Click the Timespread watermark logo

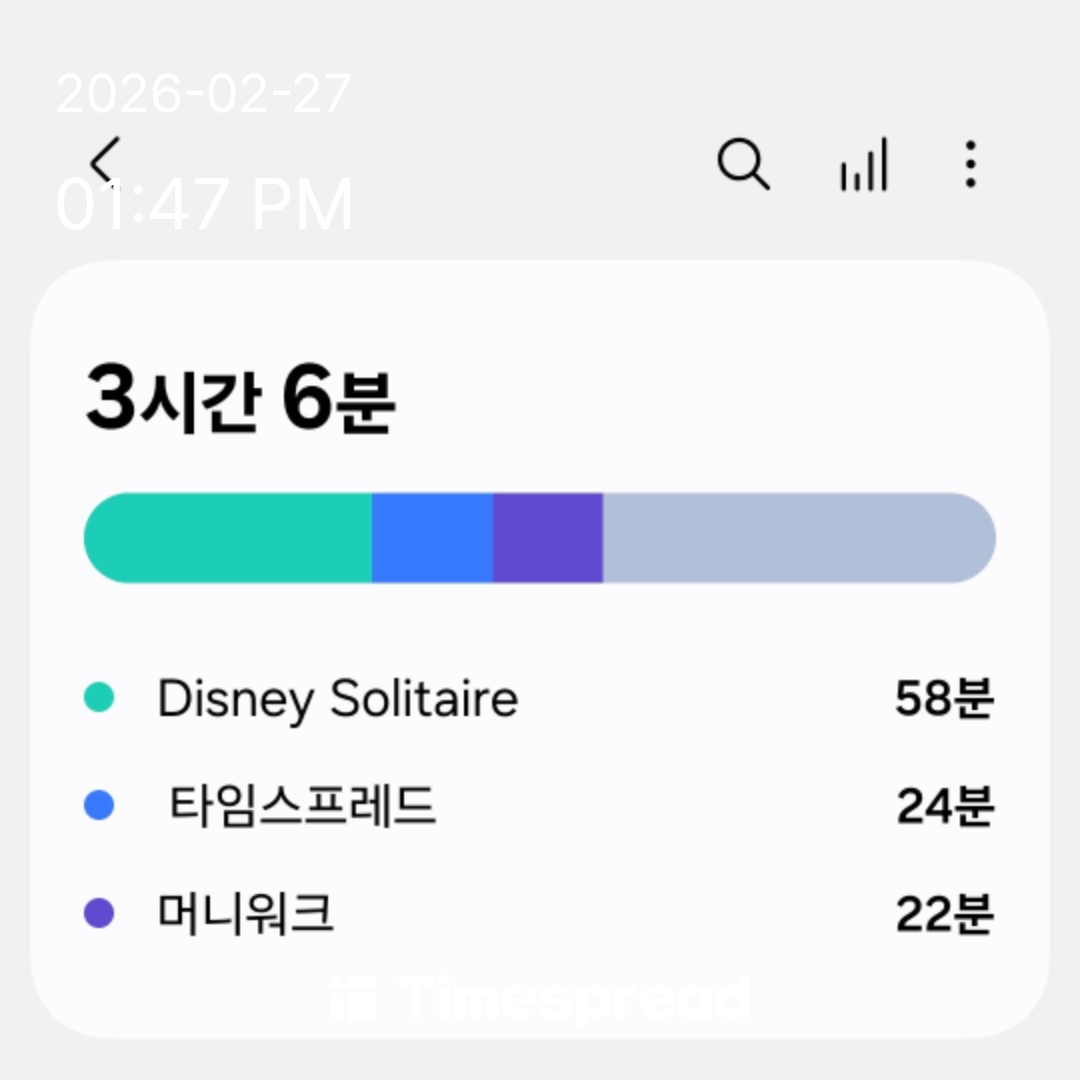point(540,998)
